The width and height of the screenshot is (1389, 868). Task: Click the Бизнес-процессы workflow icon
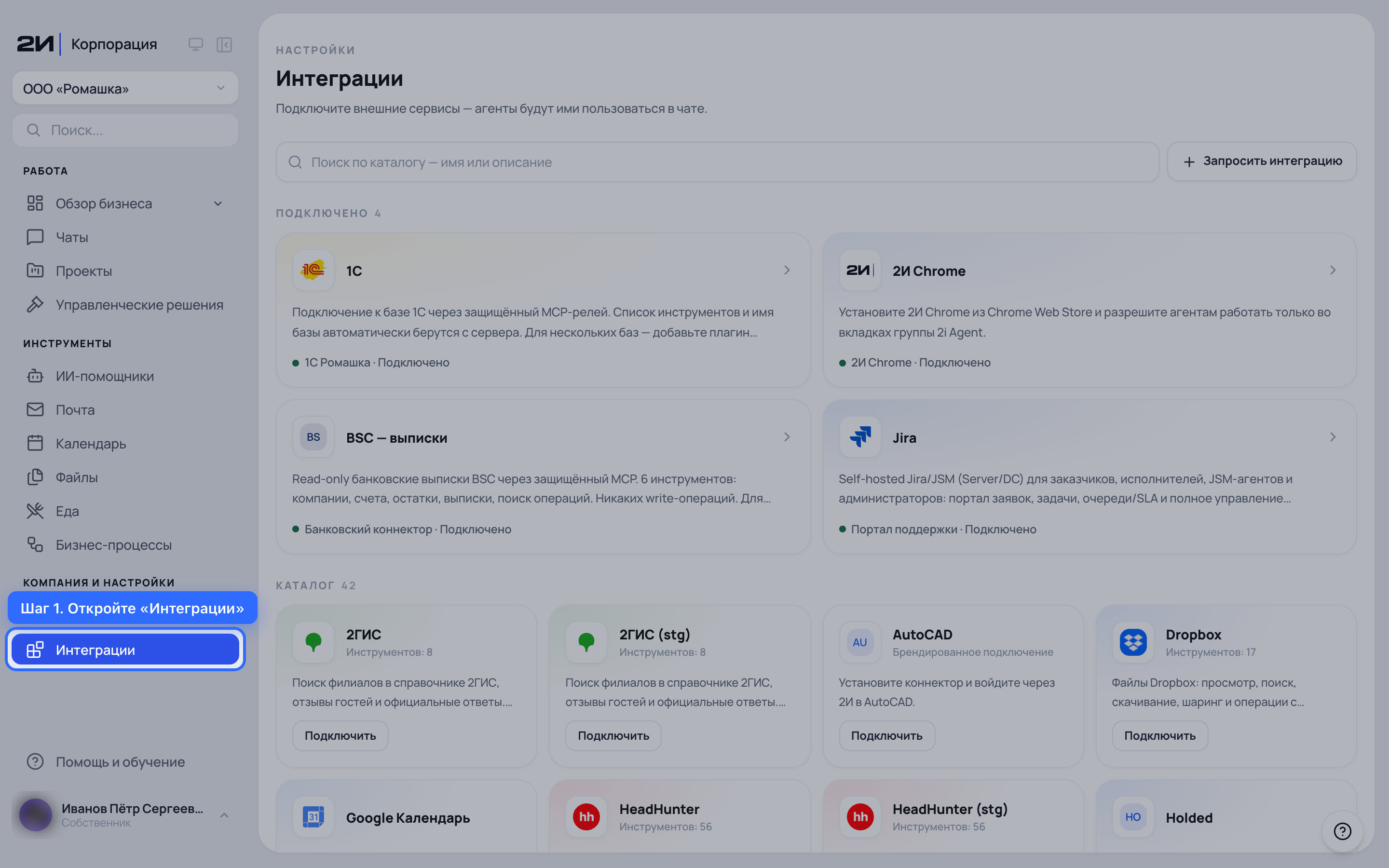35,545
